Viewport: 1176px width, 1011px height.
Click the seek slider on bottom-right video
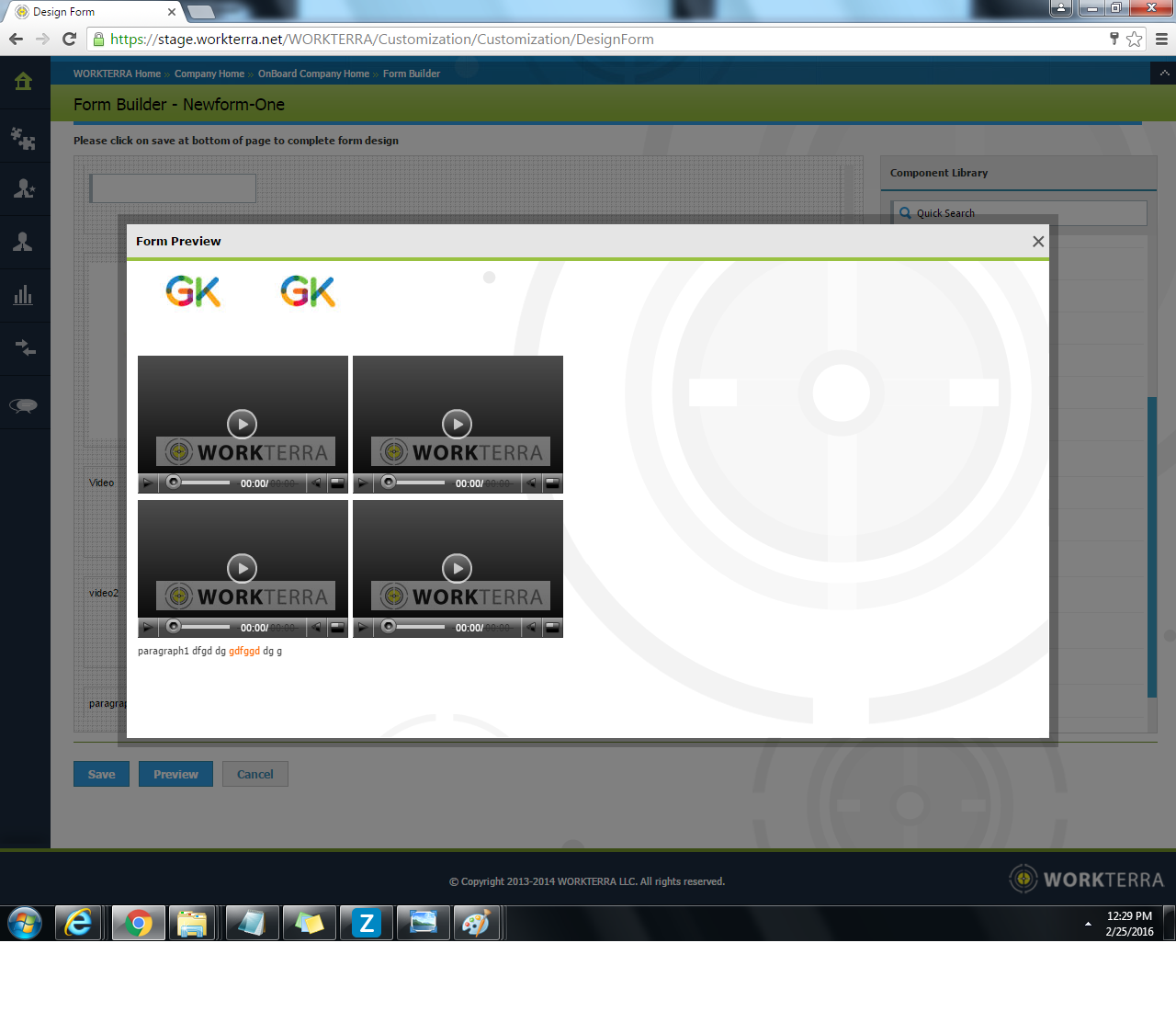tap(419, 628)
